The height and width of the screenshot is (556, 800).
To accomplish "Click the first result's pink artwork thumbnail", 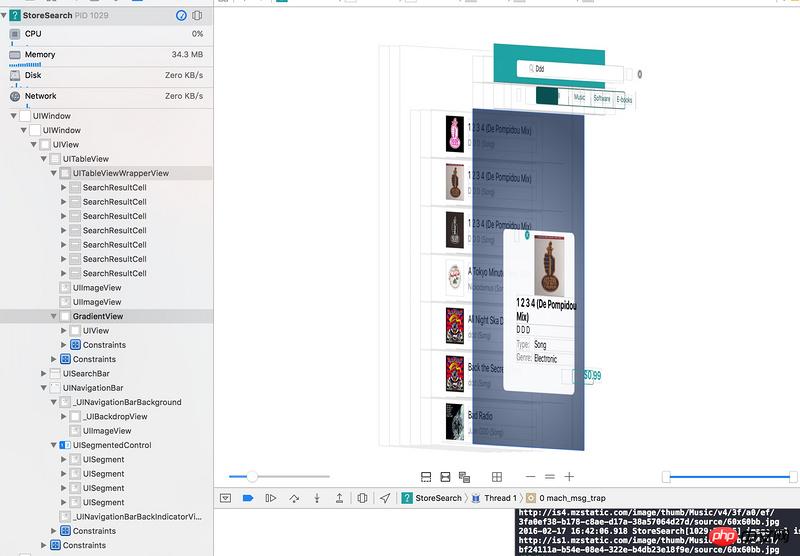I will [455, 134].
